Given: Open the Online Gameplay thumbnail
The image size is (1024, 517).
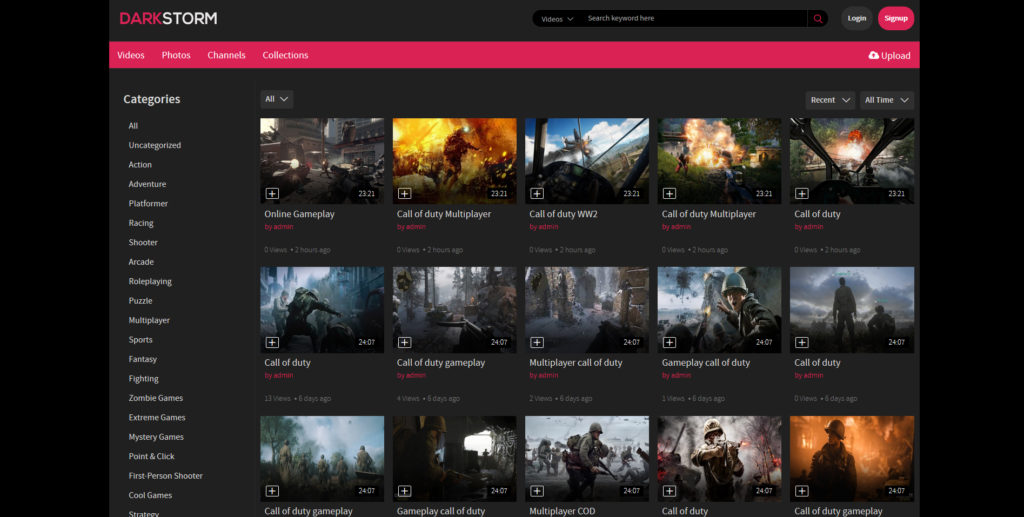Looking at the screenshot, I should tap(322, 161).
